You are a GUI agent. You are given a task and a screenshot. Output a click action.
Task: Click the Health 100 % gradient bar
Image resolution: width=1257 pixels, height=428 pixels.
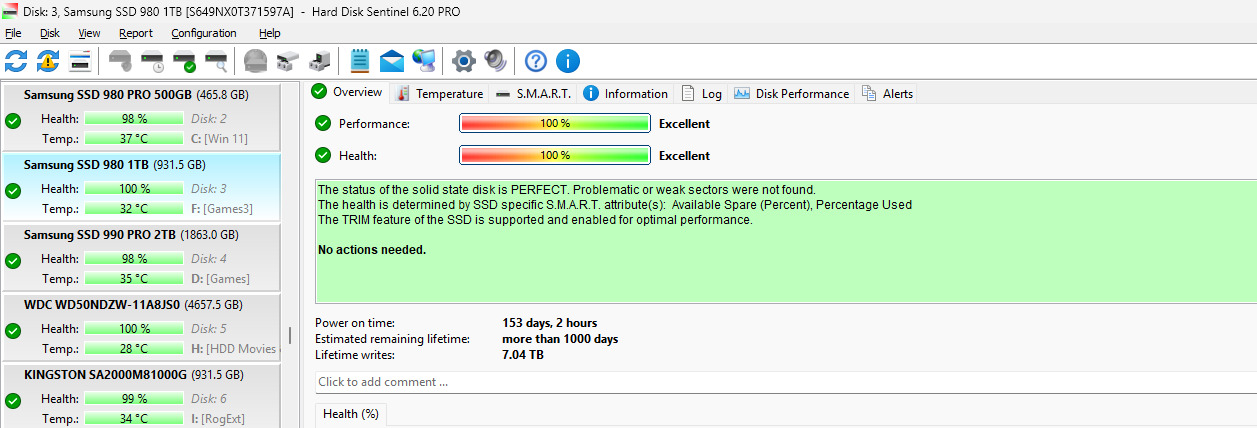555,155
